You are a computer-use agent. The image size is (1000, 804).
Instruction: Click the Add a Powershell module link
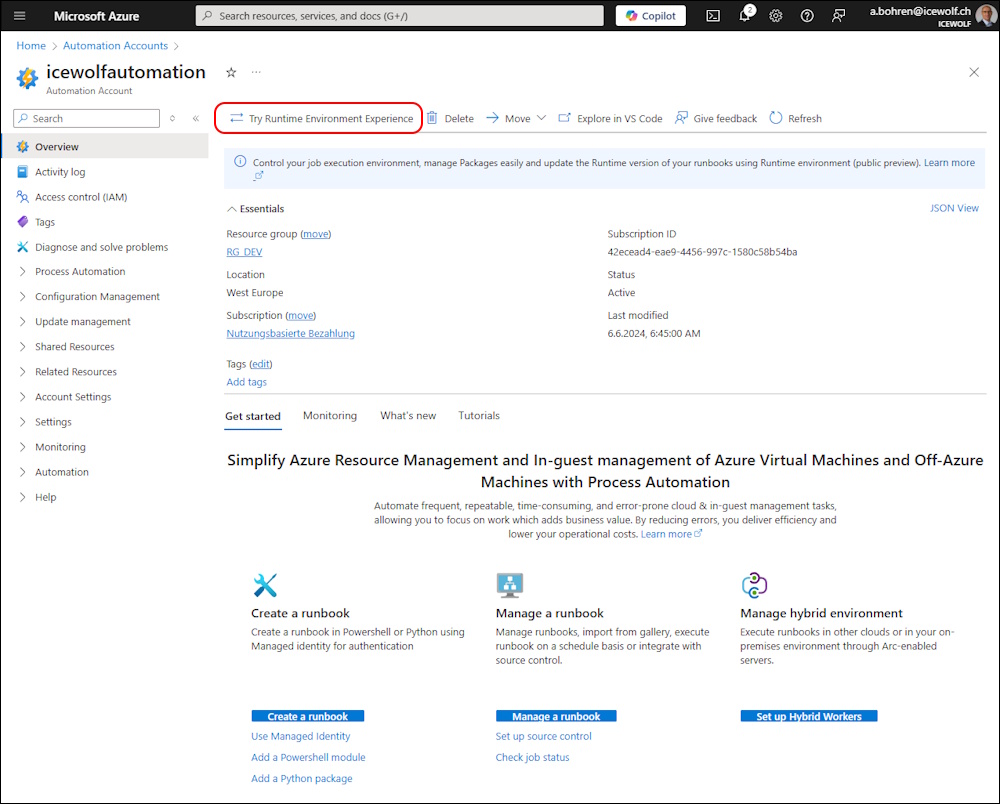point(308,757)
